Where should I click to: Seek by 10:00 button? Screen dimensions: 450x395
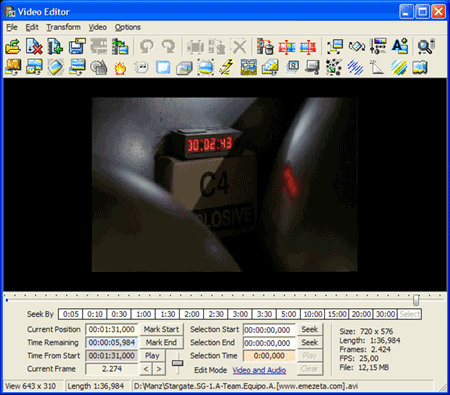313,314
